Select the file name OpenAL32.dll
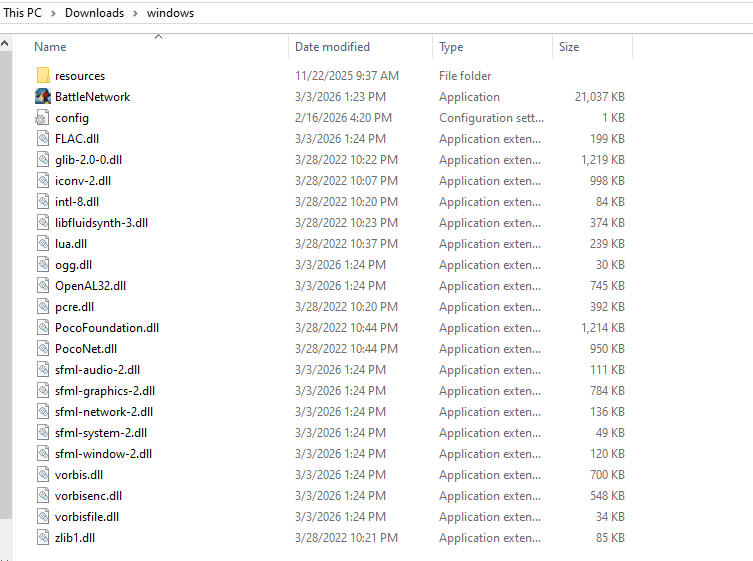The width and height of the screenshot is (753, 561). (90, 286)
